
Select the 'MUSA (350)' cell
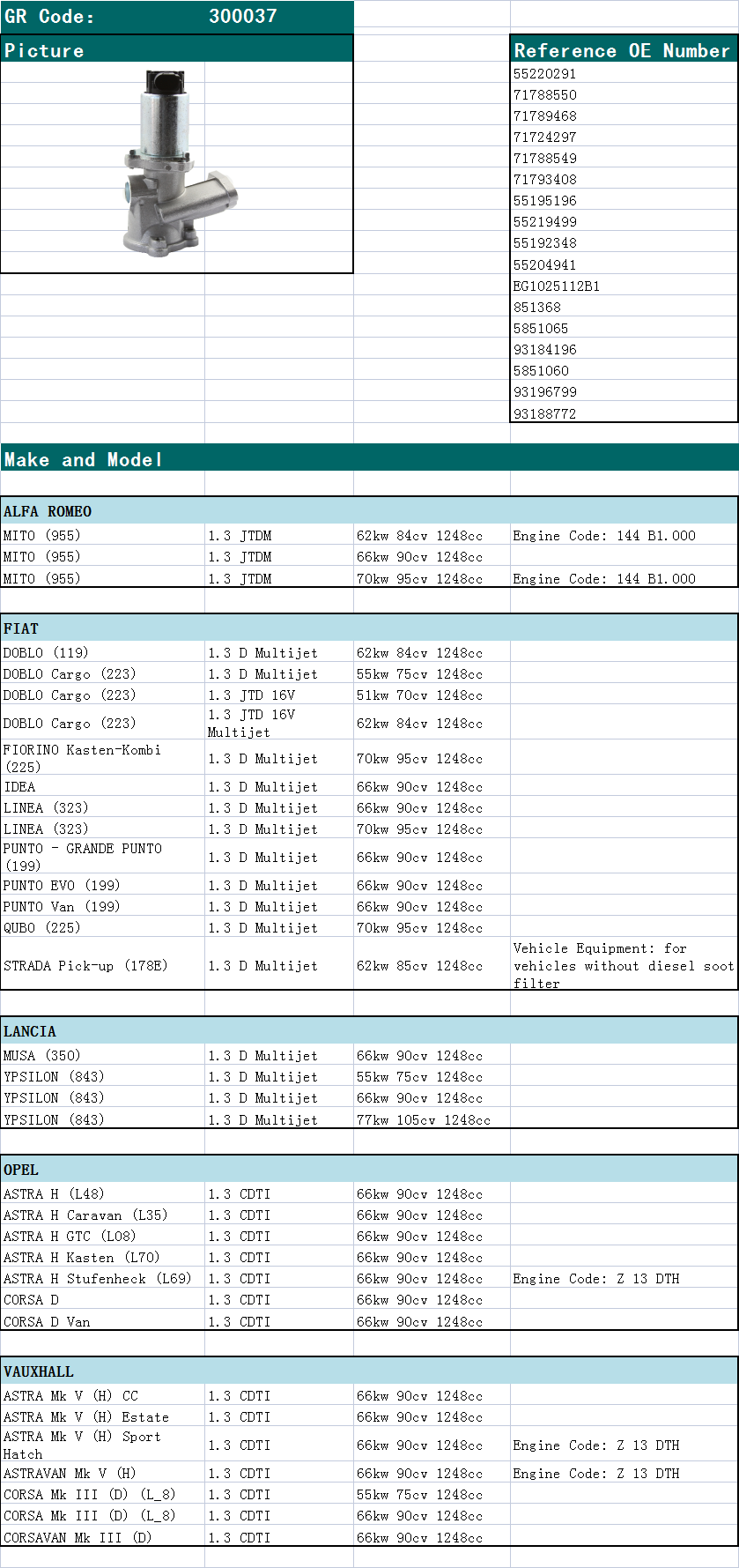point(102,1055)
